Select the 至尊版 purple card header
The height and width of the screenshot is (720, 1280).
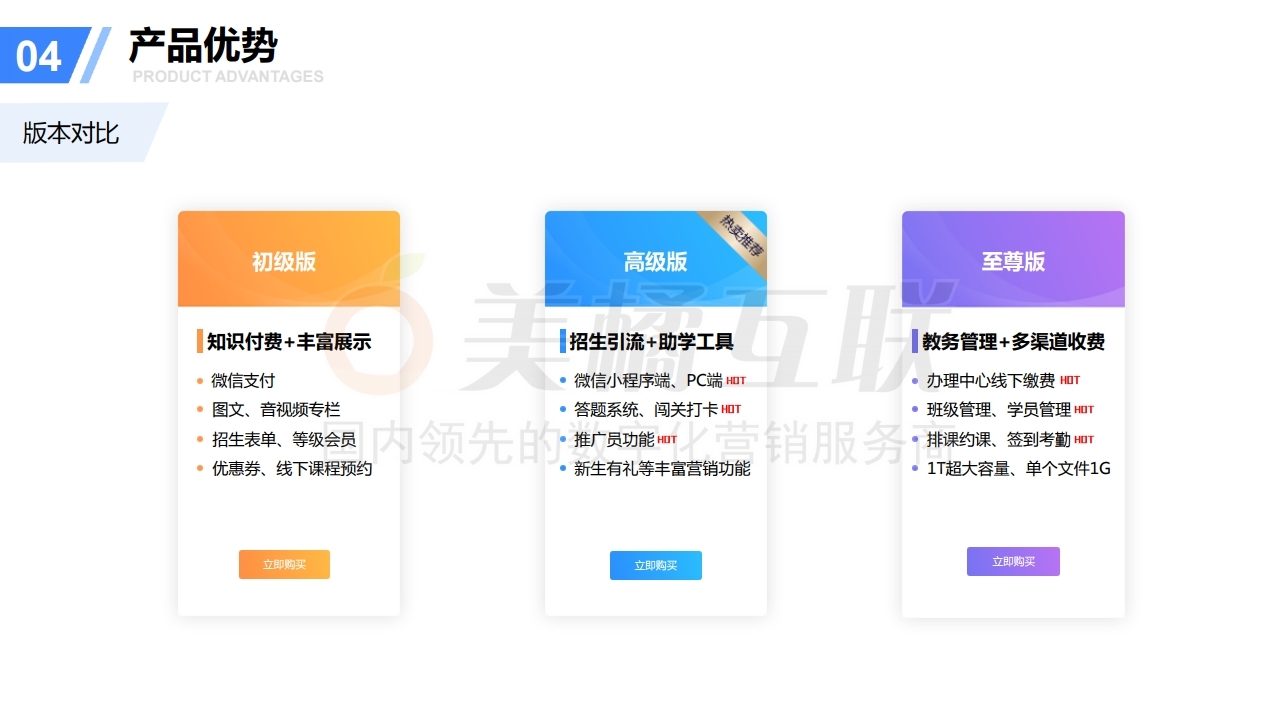click(x=1013, y=259)
